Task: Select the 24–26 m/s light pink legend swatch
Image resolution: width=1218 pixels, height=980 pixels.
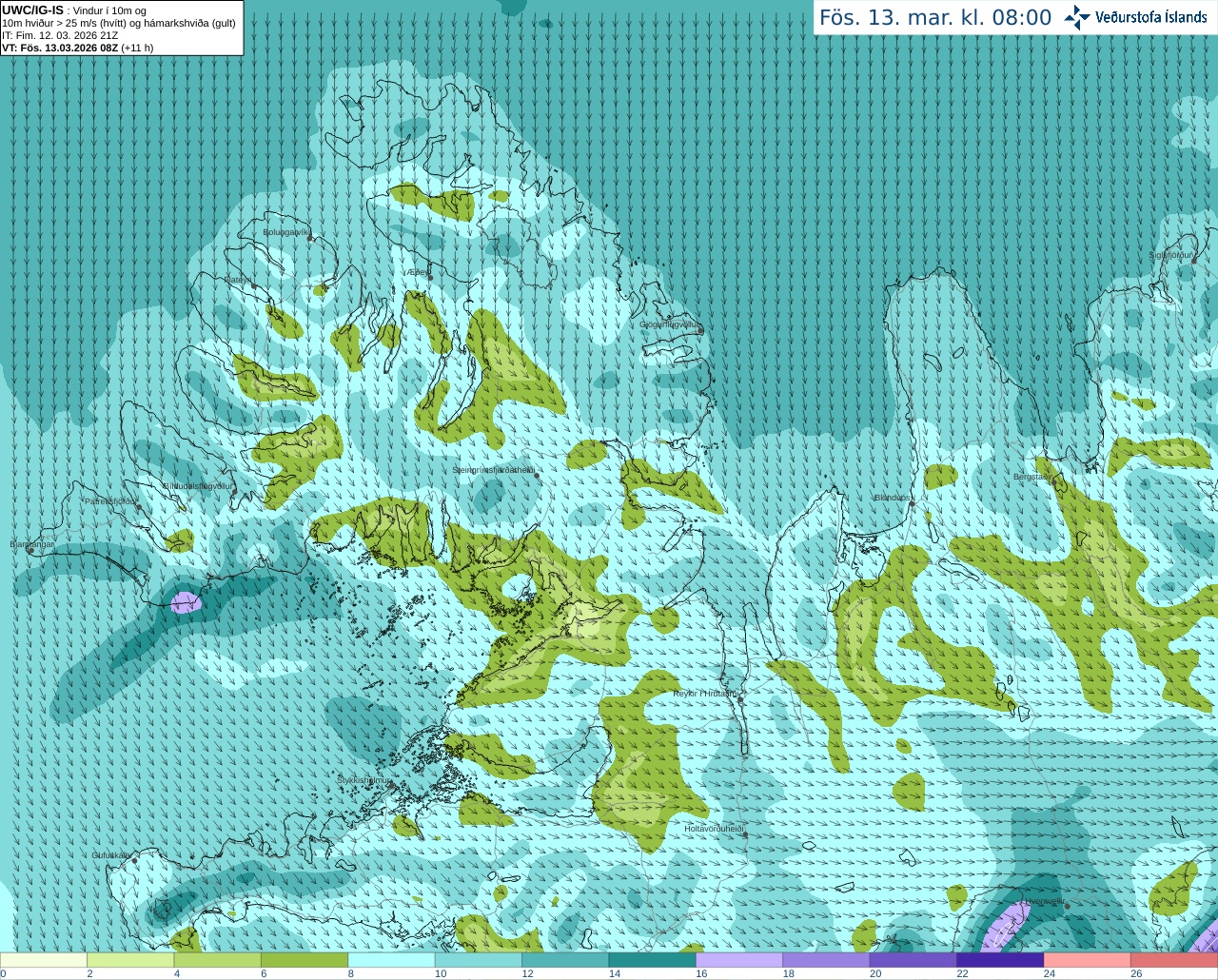Action: 1088,960
